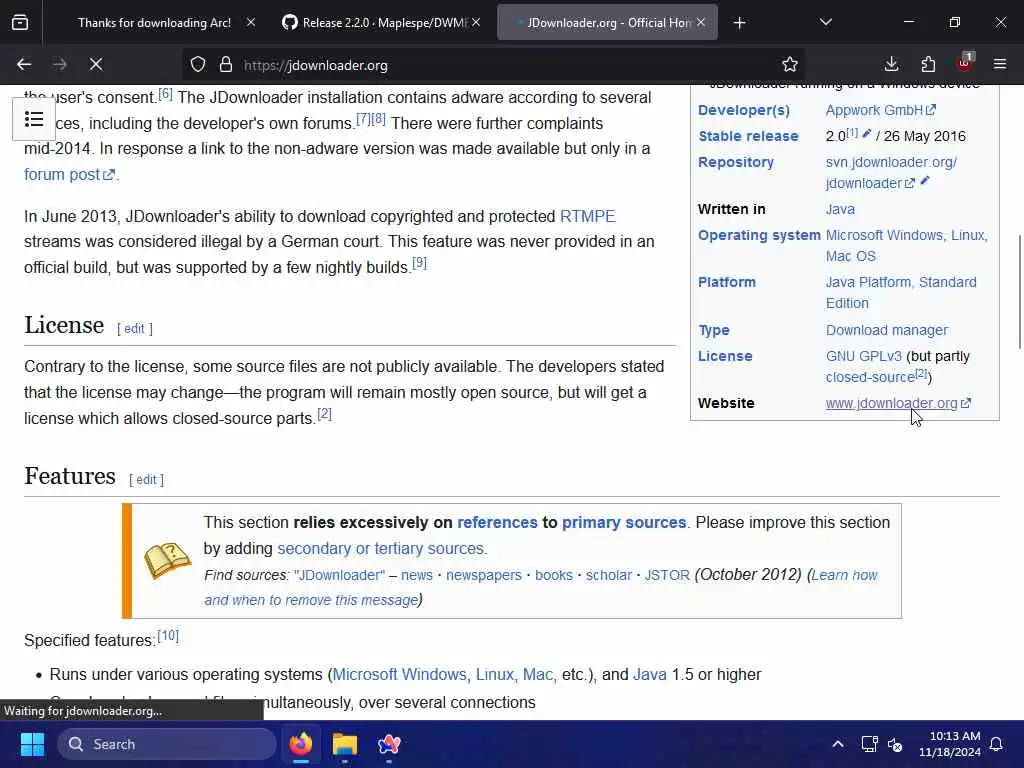Viewport: 1024px width, 768px height.
Task: Open Firefox application menu
Action: tap(1000, 65)
